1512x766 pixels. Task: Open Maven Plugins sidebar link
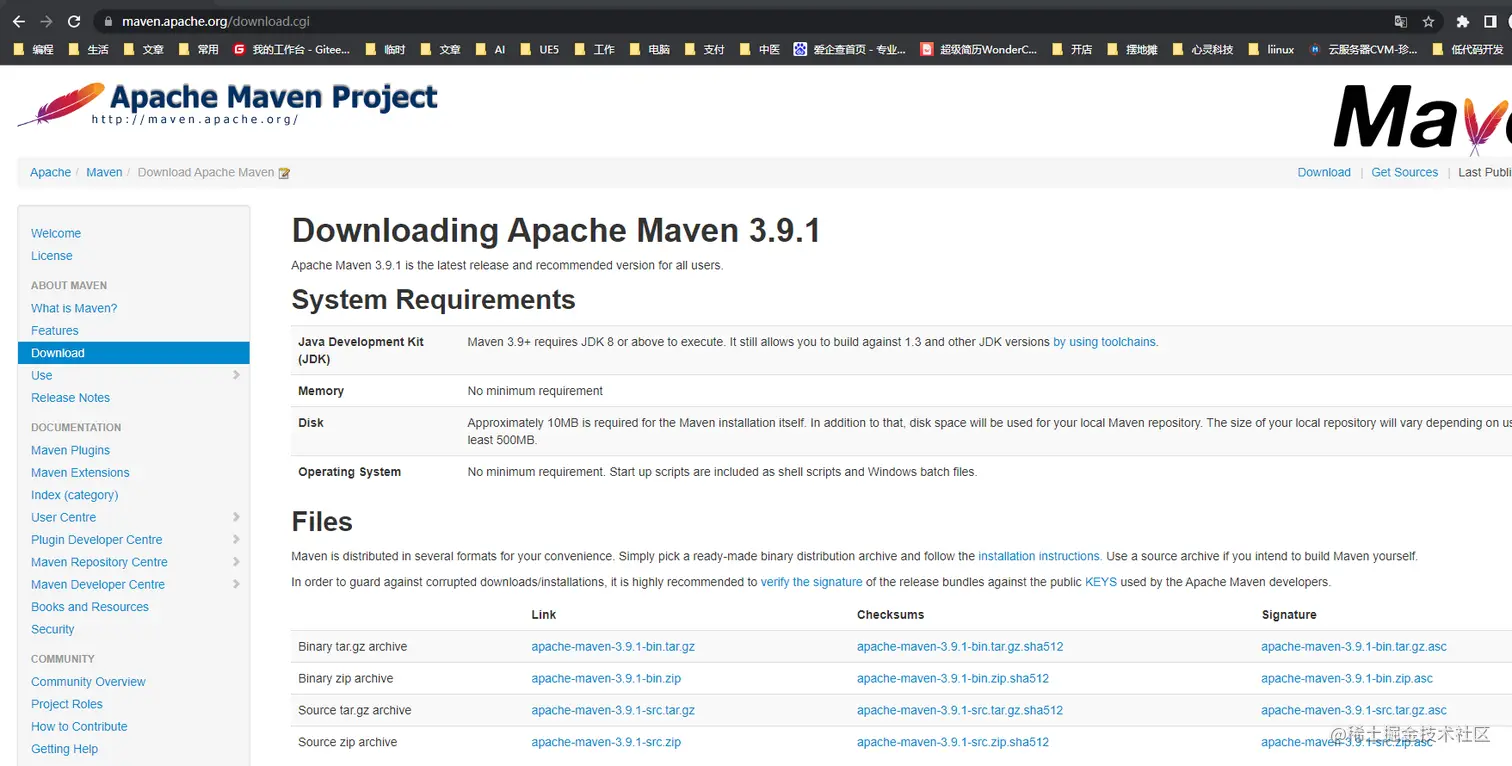click(71, 450)
